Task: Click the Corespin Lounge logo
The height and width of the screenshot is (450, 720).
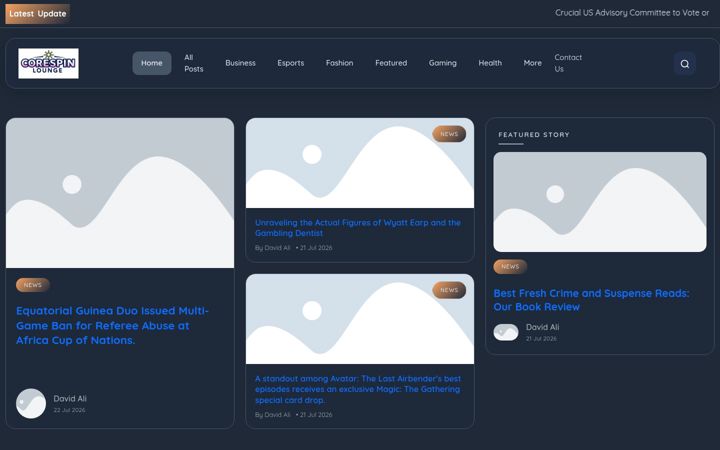Action: (x=48, y=63)
